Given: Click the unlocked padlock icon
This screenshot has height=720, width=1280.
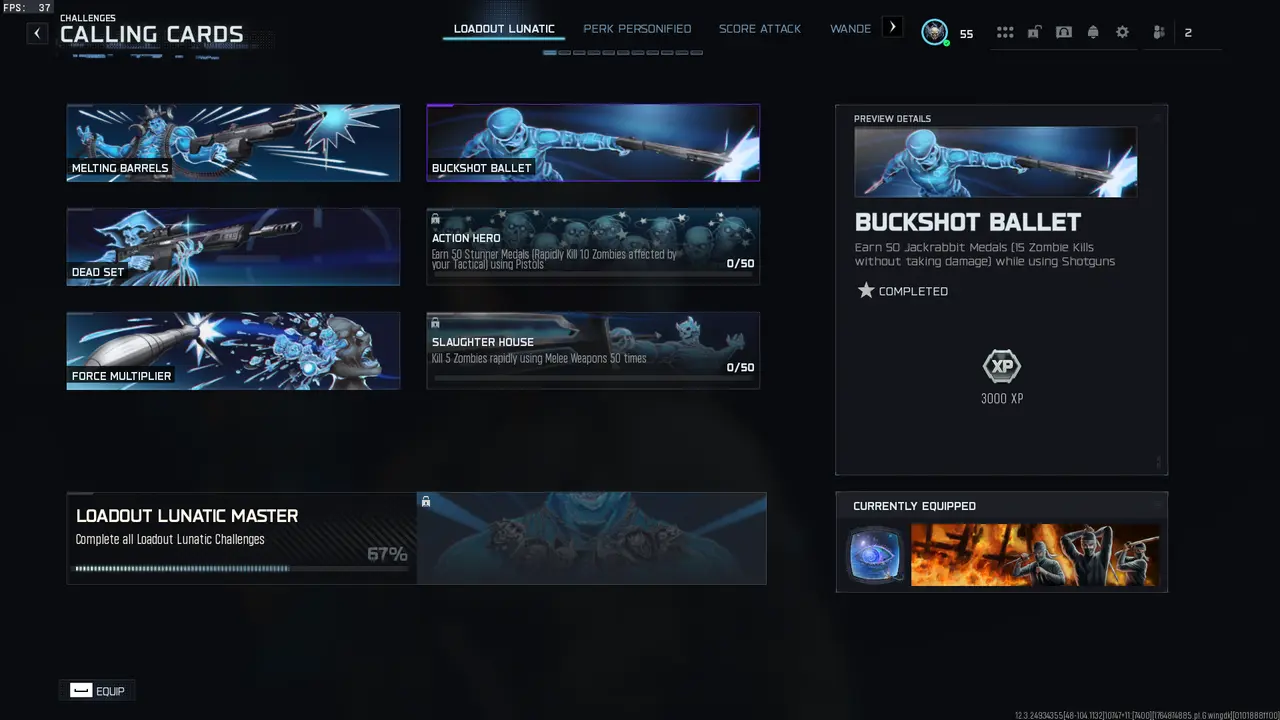Looking at the screenshot, I should [1034, 32].
